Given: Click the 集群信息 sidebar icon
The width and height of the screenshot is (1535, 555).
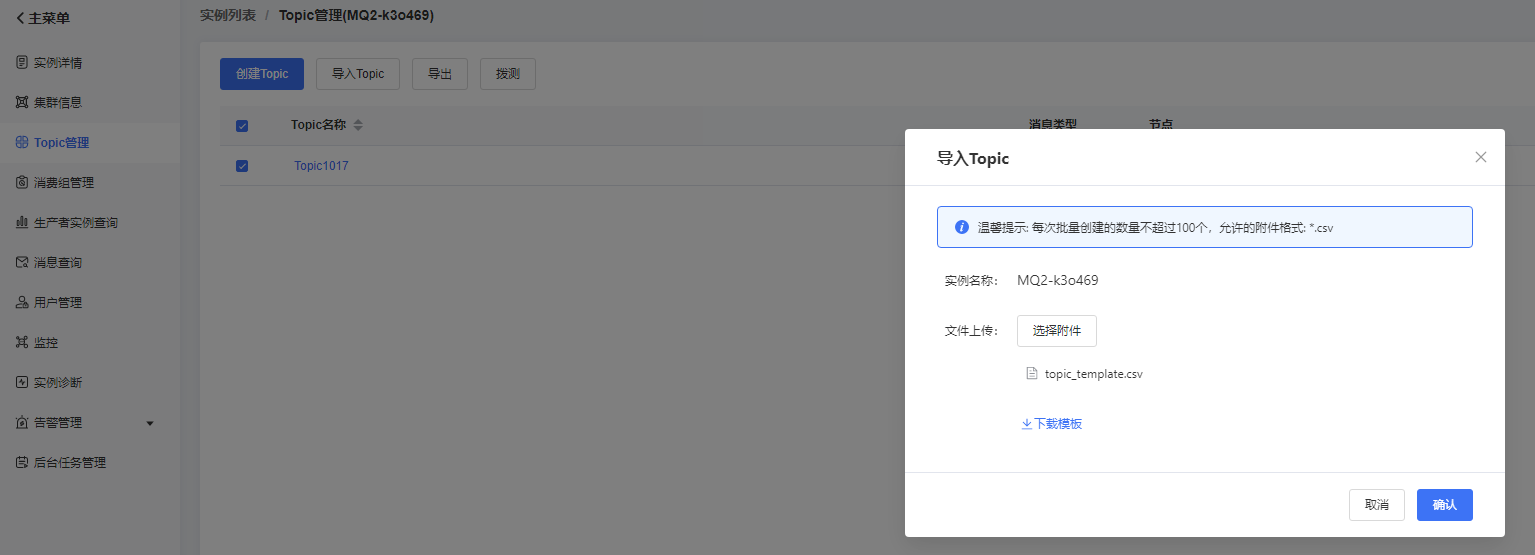Looking at the screenshot, I should [22, 102].
